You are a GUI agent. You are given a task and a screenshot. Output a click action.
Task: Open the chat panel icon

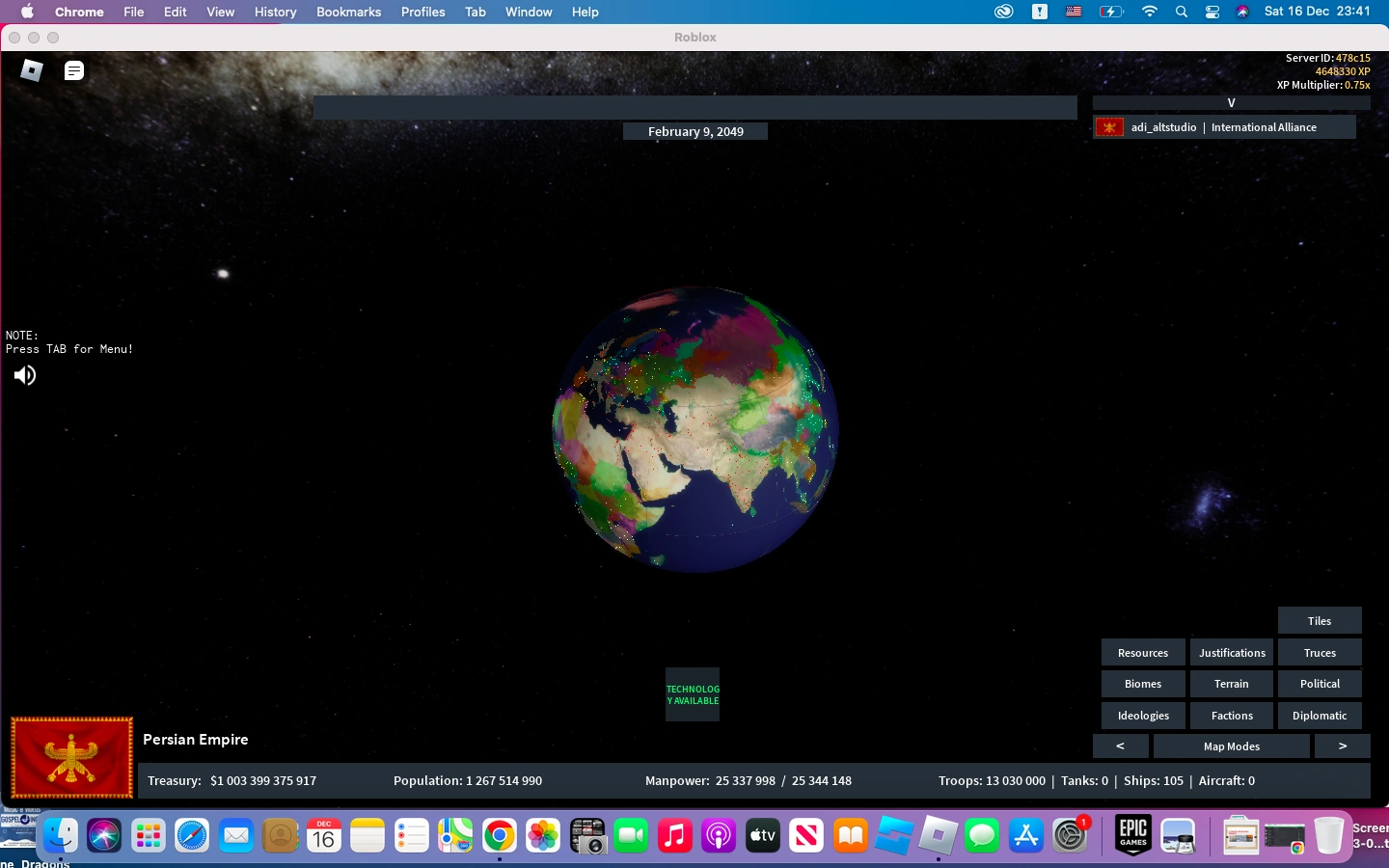pos(73,70)
